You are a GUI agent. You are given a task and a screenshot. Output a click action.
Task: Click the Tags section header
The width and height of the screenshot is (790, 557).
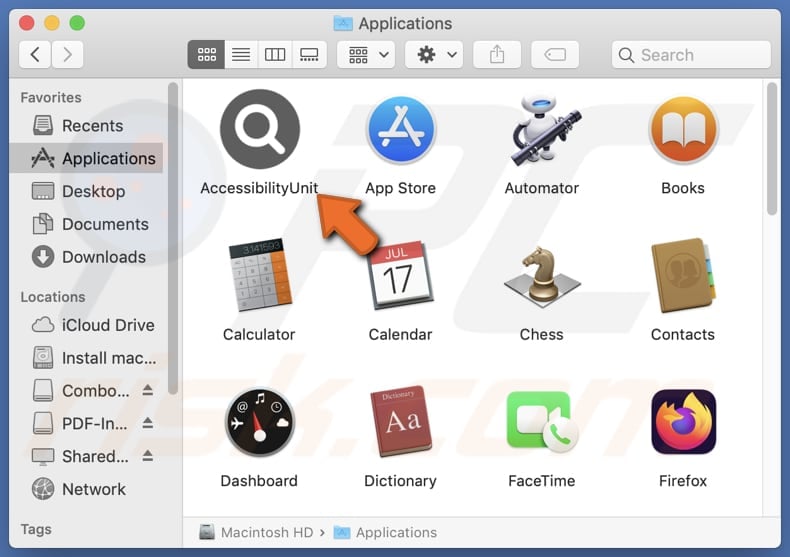(x=36, y=529)
